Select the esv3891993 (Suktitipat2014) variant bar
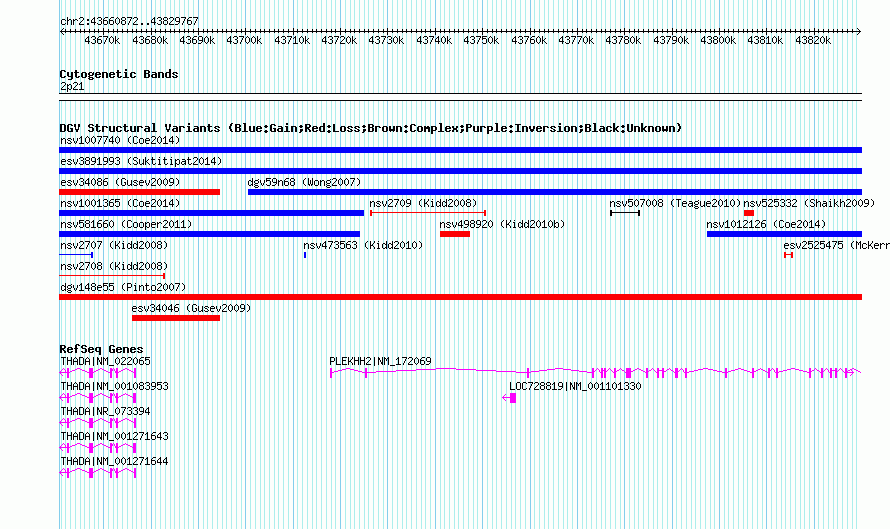The image size is (890, 529). pyautogui.click(x=460, y=171)
